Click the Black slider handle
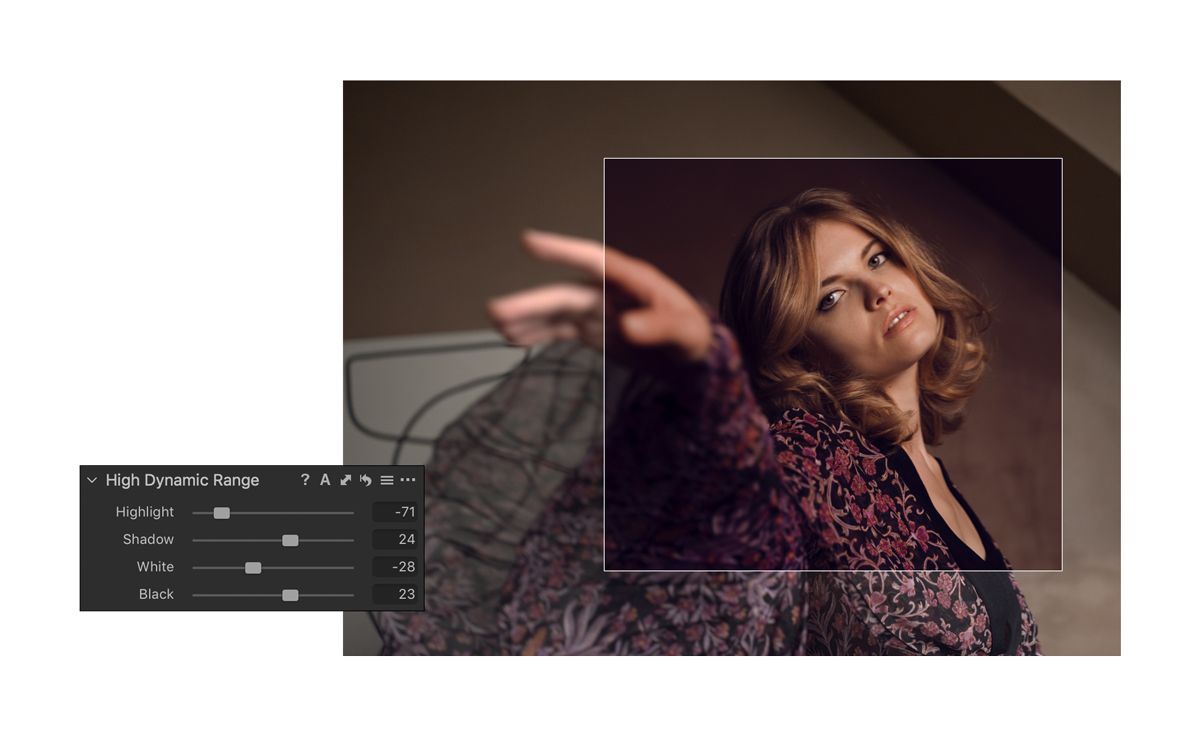This screenshot has width=1200, height=736. coord(290,595)
